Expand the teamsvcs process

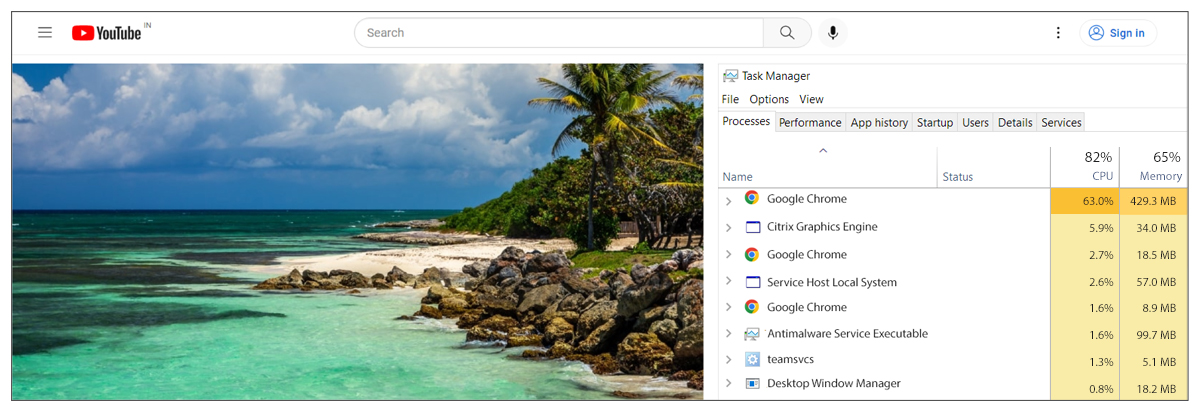point(728,361)
